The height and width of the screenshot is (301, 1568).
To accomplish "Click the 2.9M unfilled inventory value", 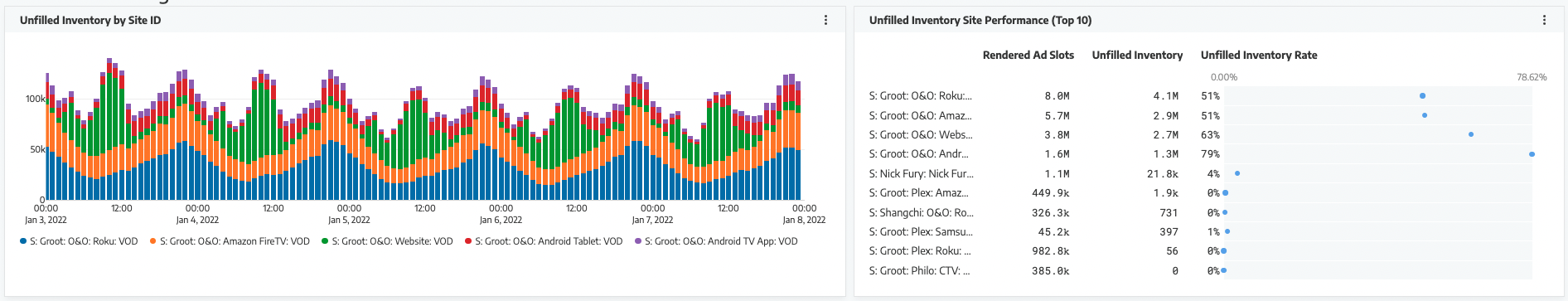I will 1166,116.
